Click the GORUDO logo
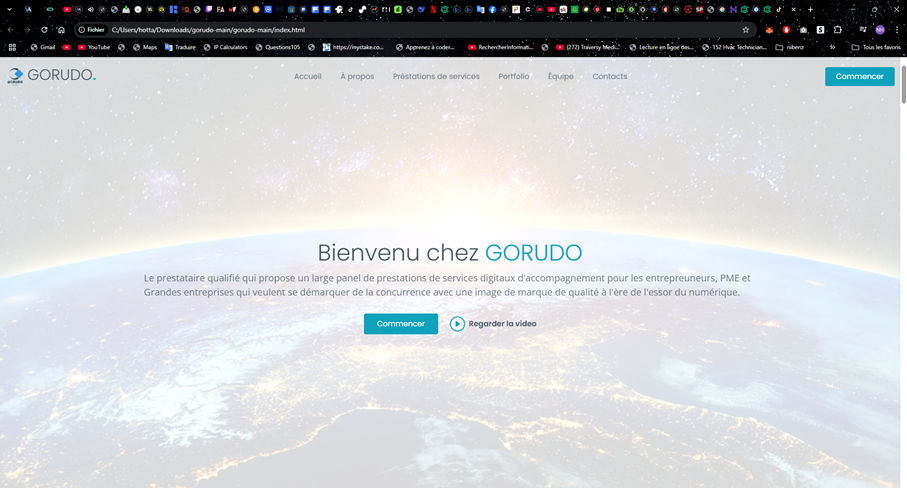This screenshot has height=488, width=907. [51, 75]
